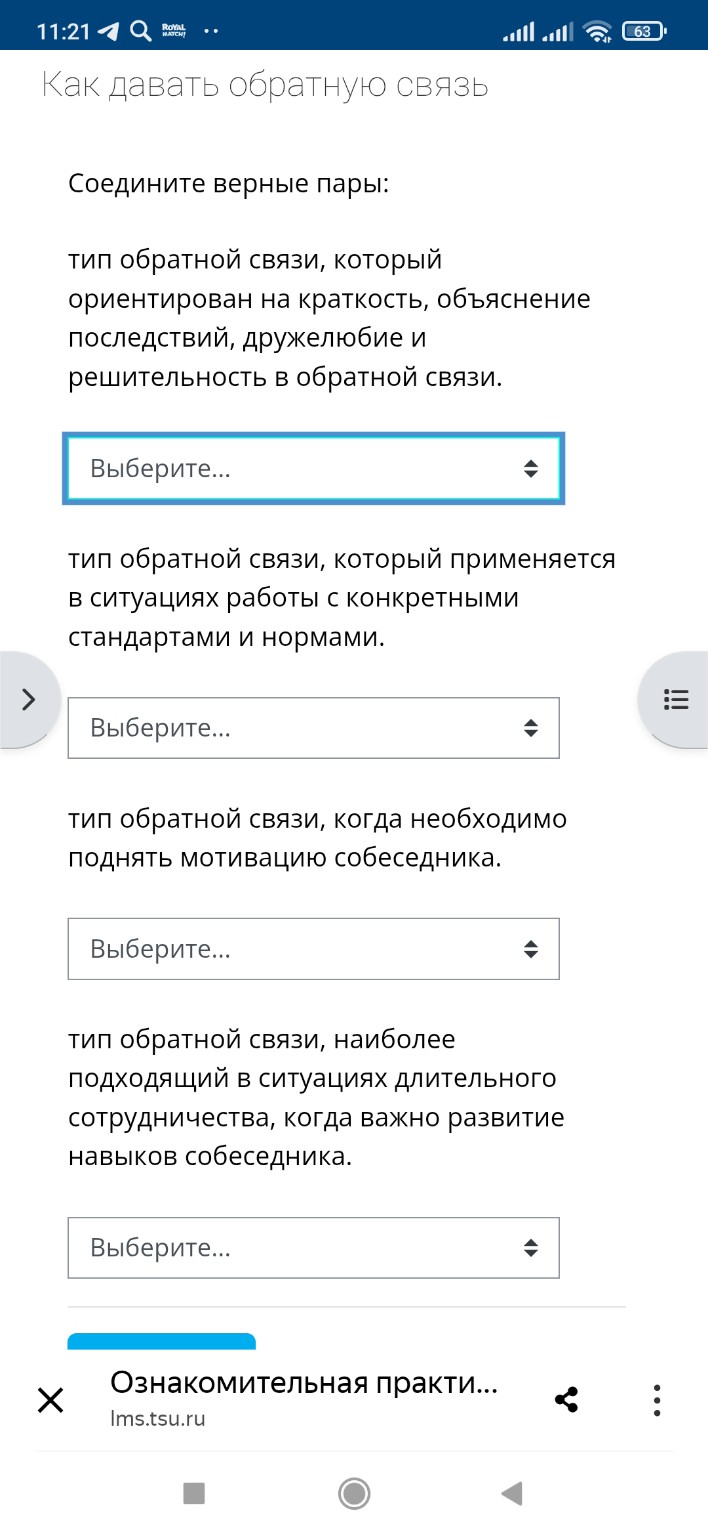708x1536 pixels.
Task: Tap the home circle navigation button
Action: [353, 1492]
